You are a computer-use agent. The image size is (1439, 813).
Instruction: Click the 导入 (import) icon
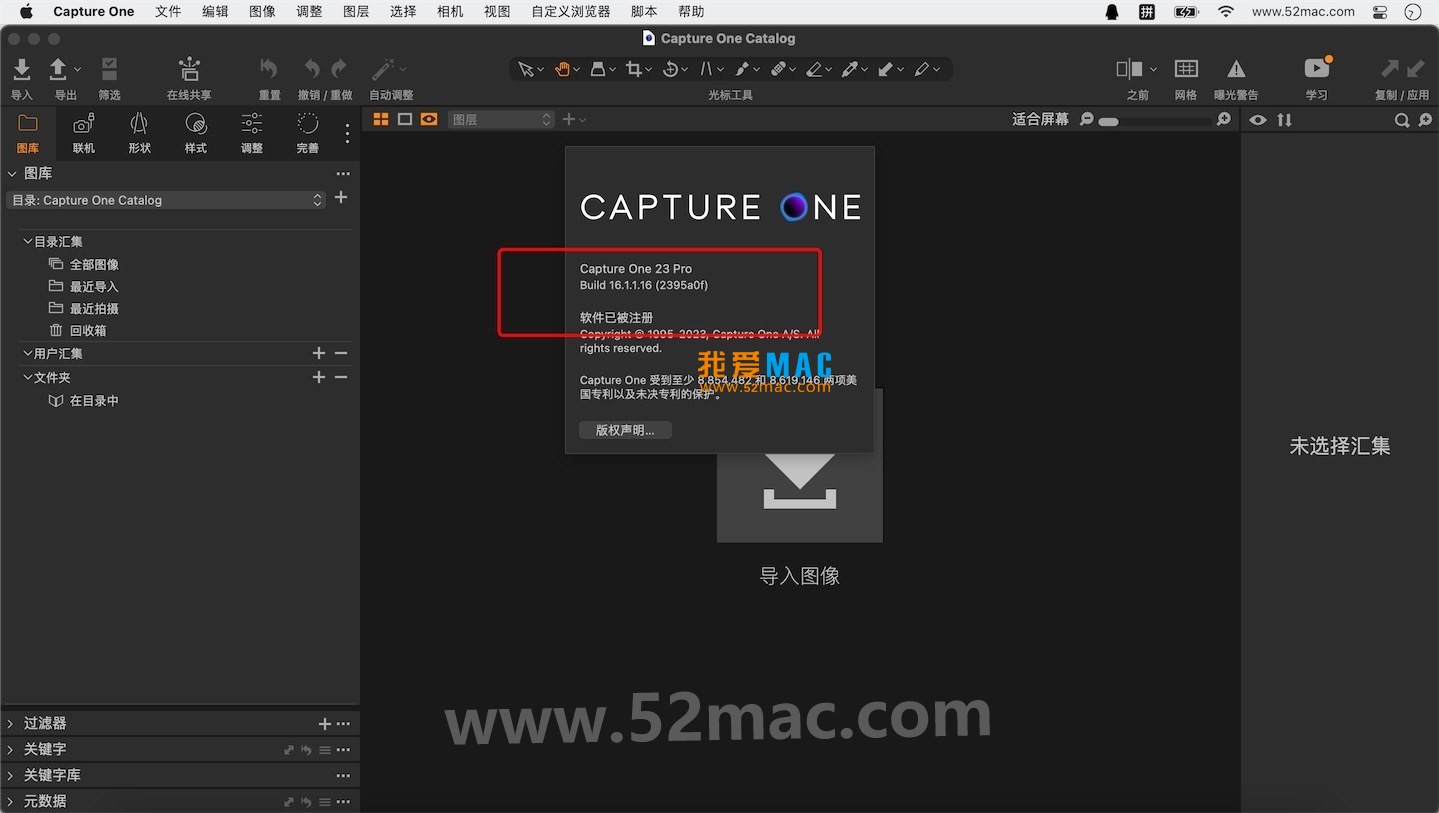[x=21, y=70]
